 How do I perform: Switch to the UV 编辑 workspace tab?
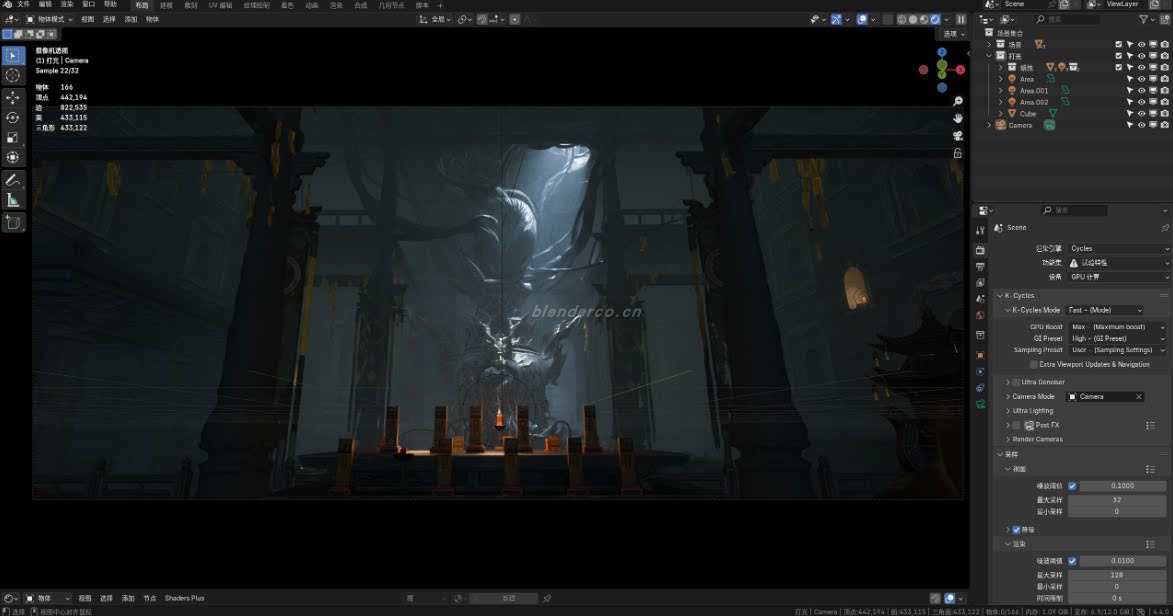tap(221, 5)
